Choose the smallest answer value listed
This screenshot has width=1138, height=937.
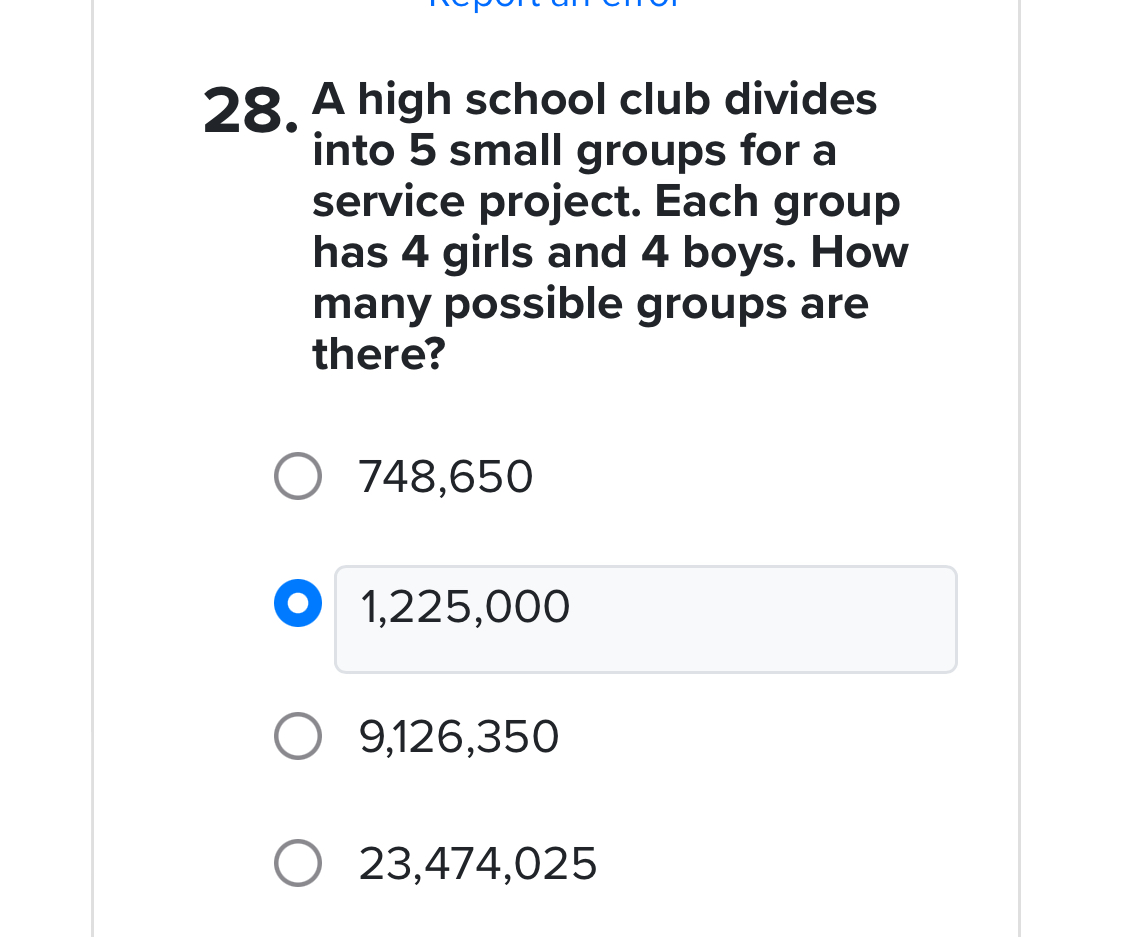pos(445,476)
